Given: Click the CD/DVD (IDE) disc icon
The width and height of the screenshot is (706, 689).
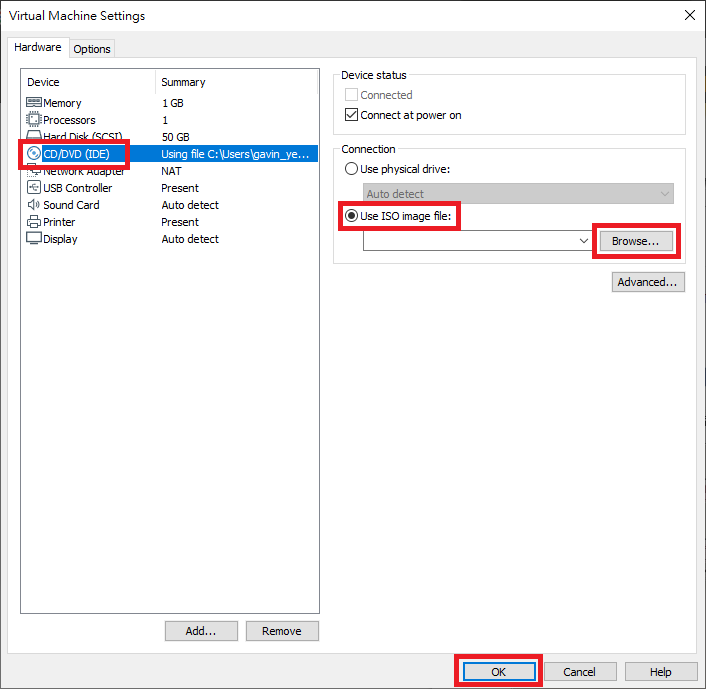Looking at the screenshot, I should (x=34, y=154).
